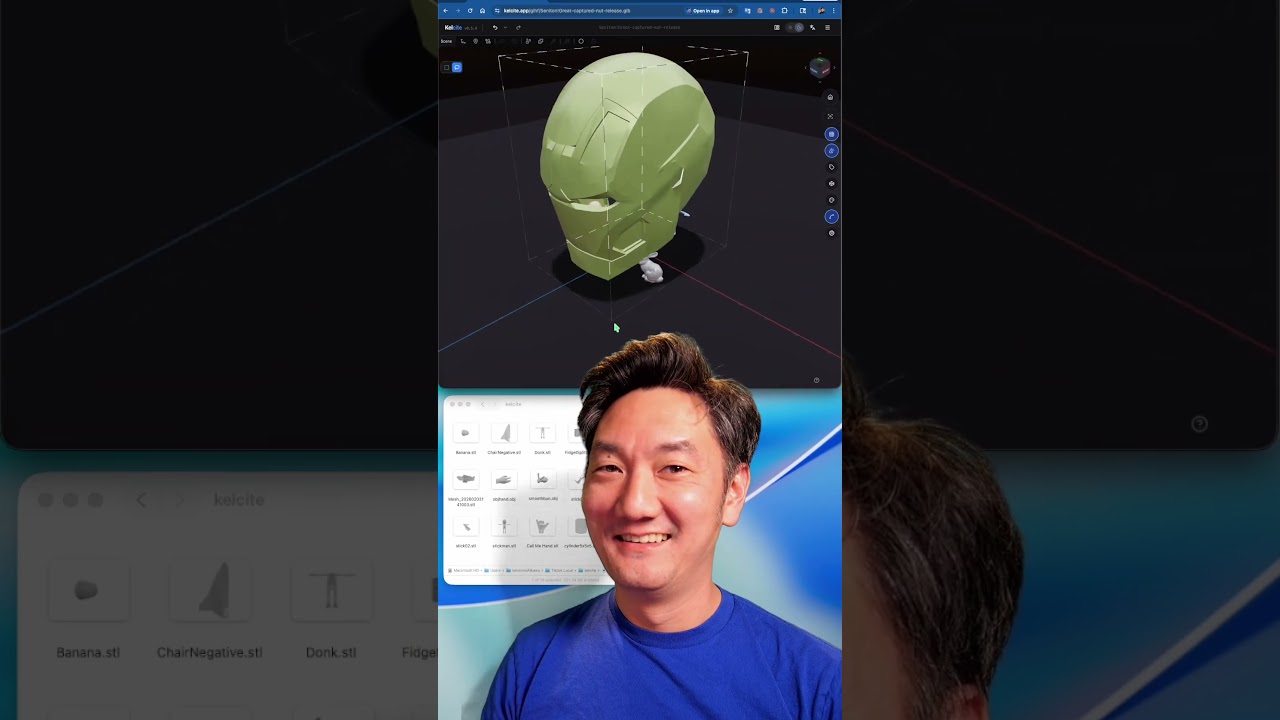Toggle the light/dark theme switch
Screen dimensions: 1280x720
point(795,28)
